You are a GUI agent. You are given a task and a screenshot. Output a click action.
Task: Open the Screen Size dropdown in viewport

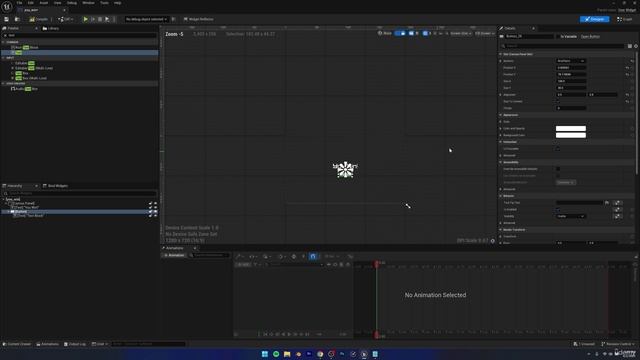pyautogui.click(x=460, y=33)
